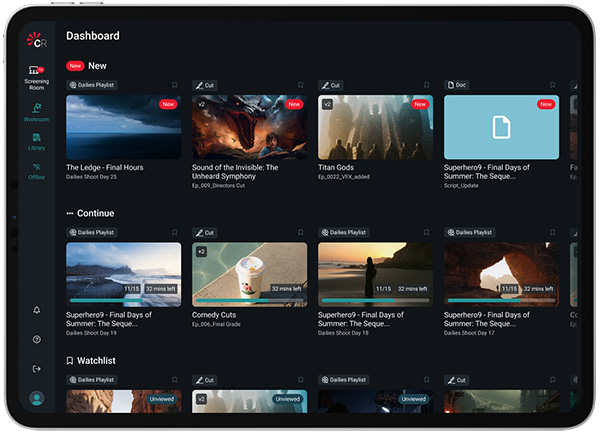Bookmark the Comedy Cuts item
Viewport: 600px width, 434px height.
(300, 232)
